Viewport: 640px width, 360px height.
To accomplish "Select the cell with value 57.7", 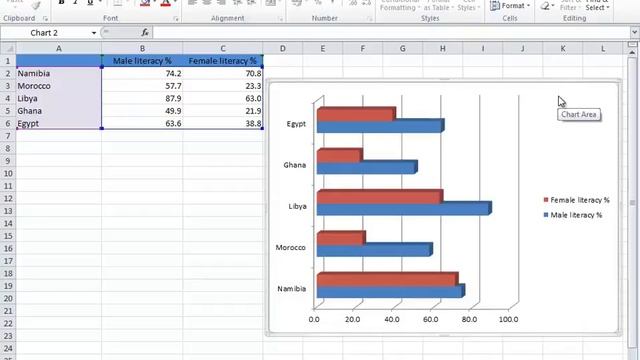I will (142, 86).
